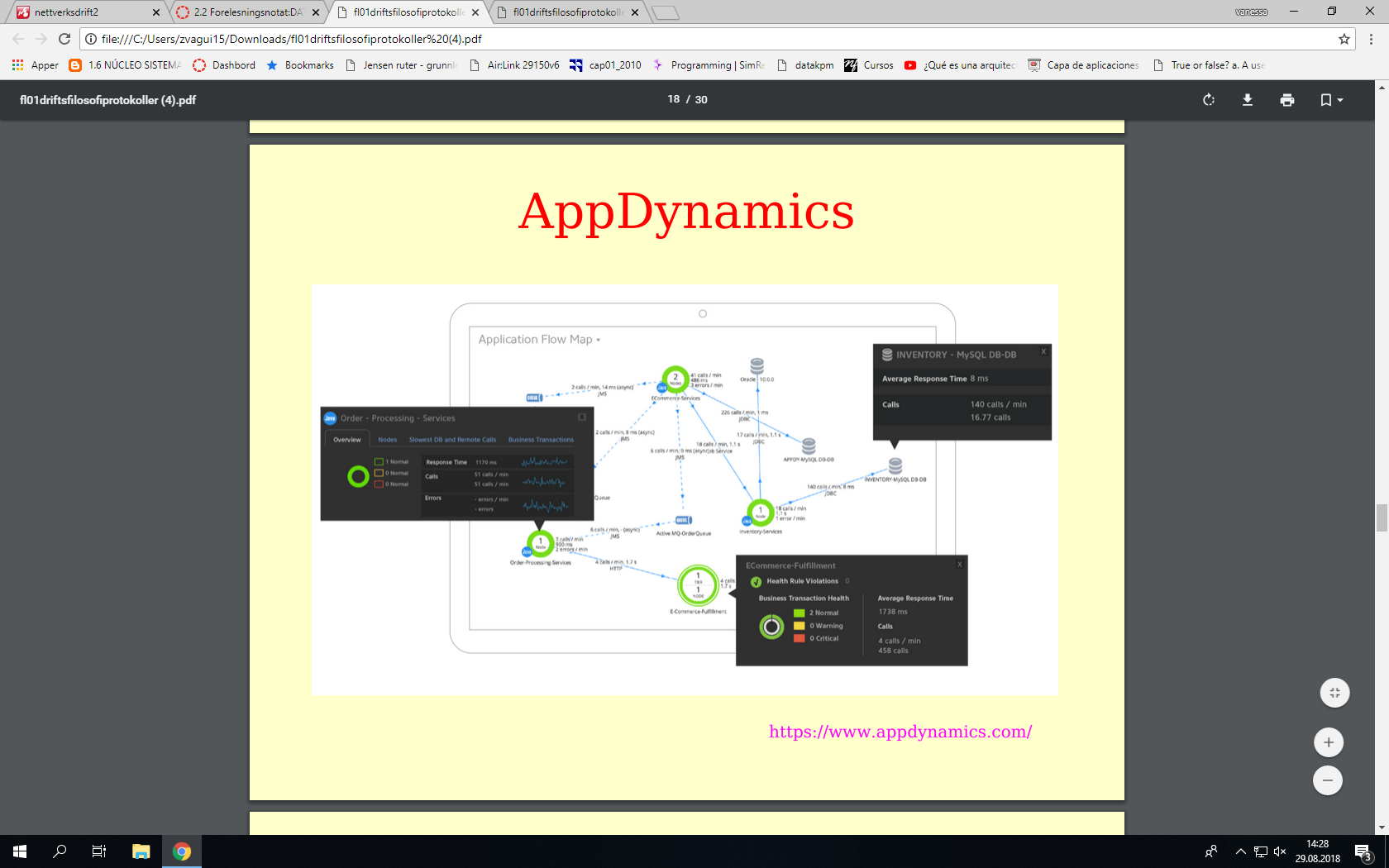Switch to the 2.2 Forelesningsnotat tab
The height and width of the screenshot is (868, 1389).
[248, 12]
